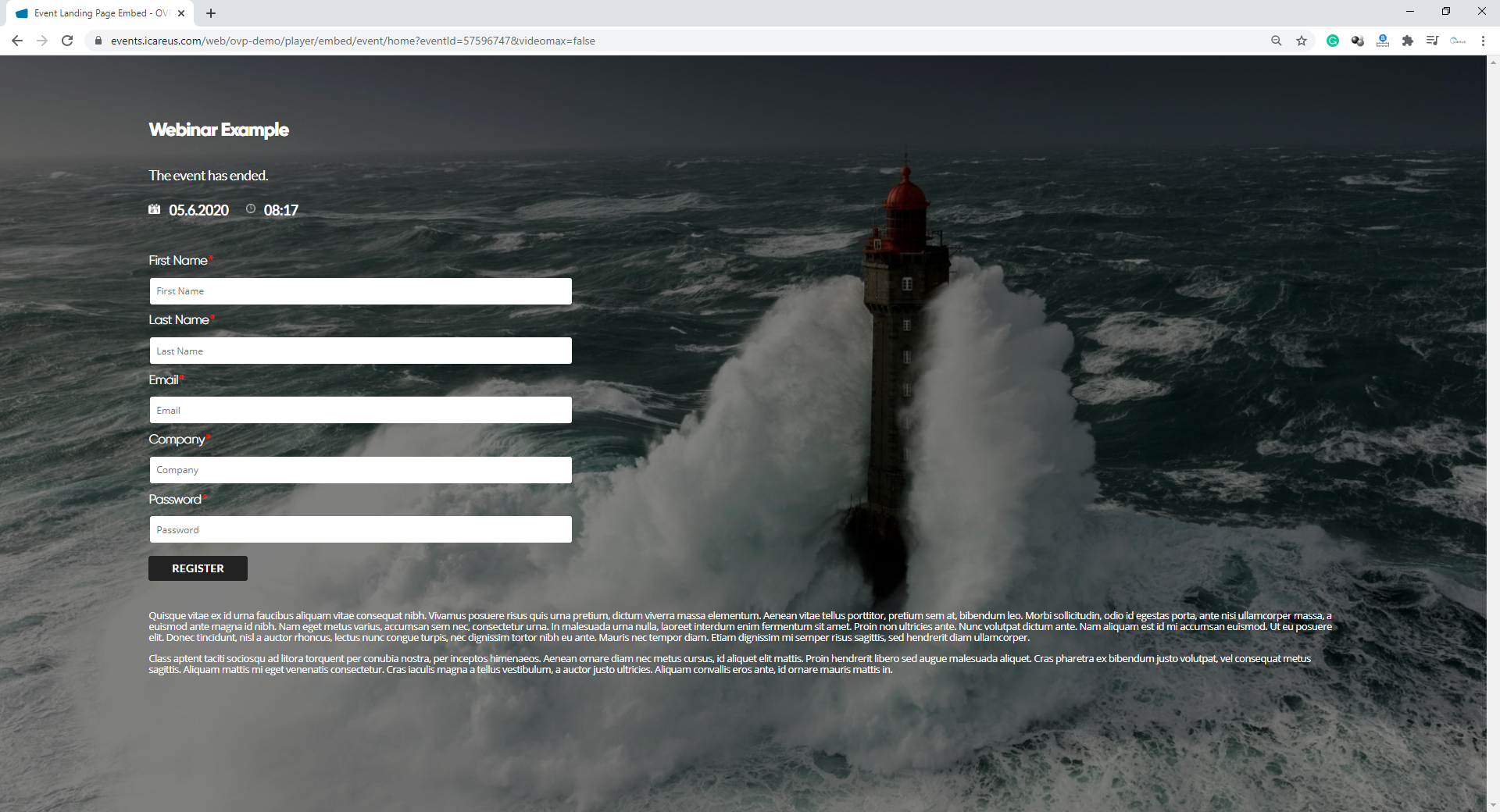This screenshot has width=1500, height=812.
Task: Click the 'Company' field label
Action: (177, 440)
